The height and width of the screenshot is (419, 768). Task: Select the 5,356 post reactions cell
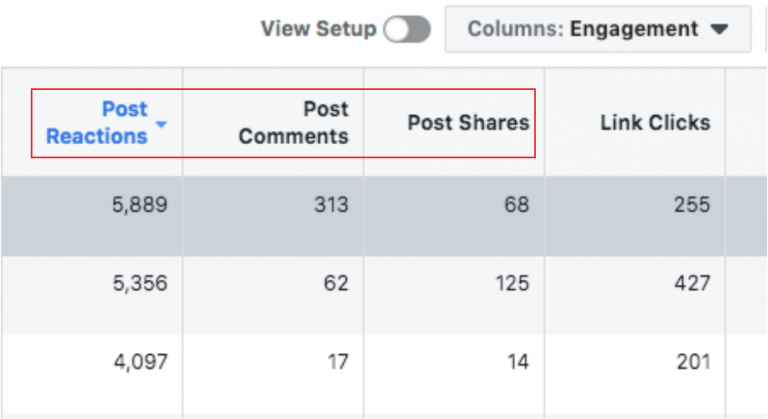(x=139, y=284)
